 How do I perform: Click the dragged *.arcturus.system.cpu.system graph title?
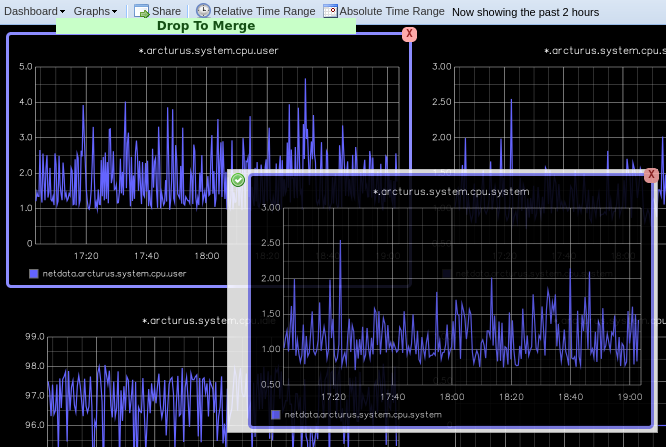(x=451, y=192)
